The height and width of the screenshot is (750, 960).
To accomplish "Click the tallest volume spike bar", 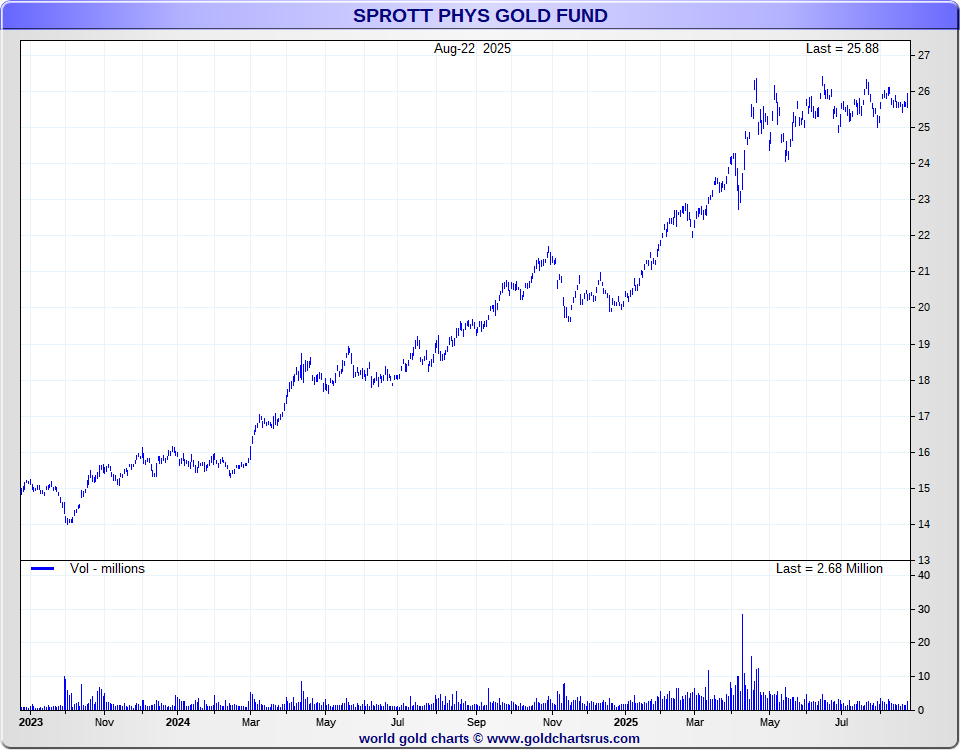I will tap(742, 662).
